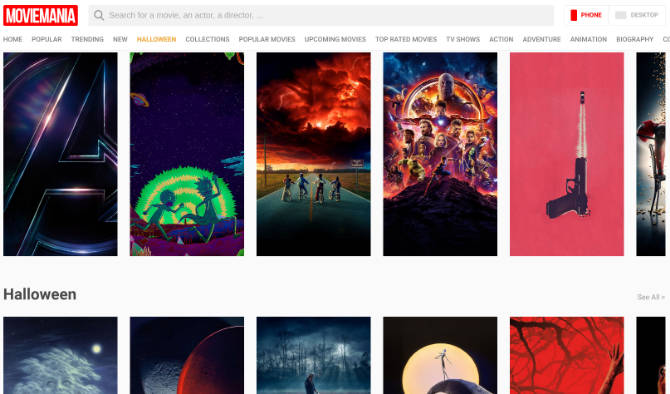The height and width of the screenshot is (394, 670).
Task: Focus the movie search field
Action: [321, 15]
